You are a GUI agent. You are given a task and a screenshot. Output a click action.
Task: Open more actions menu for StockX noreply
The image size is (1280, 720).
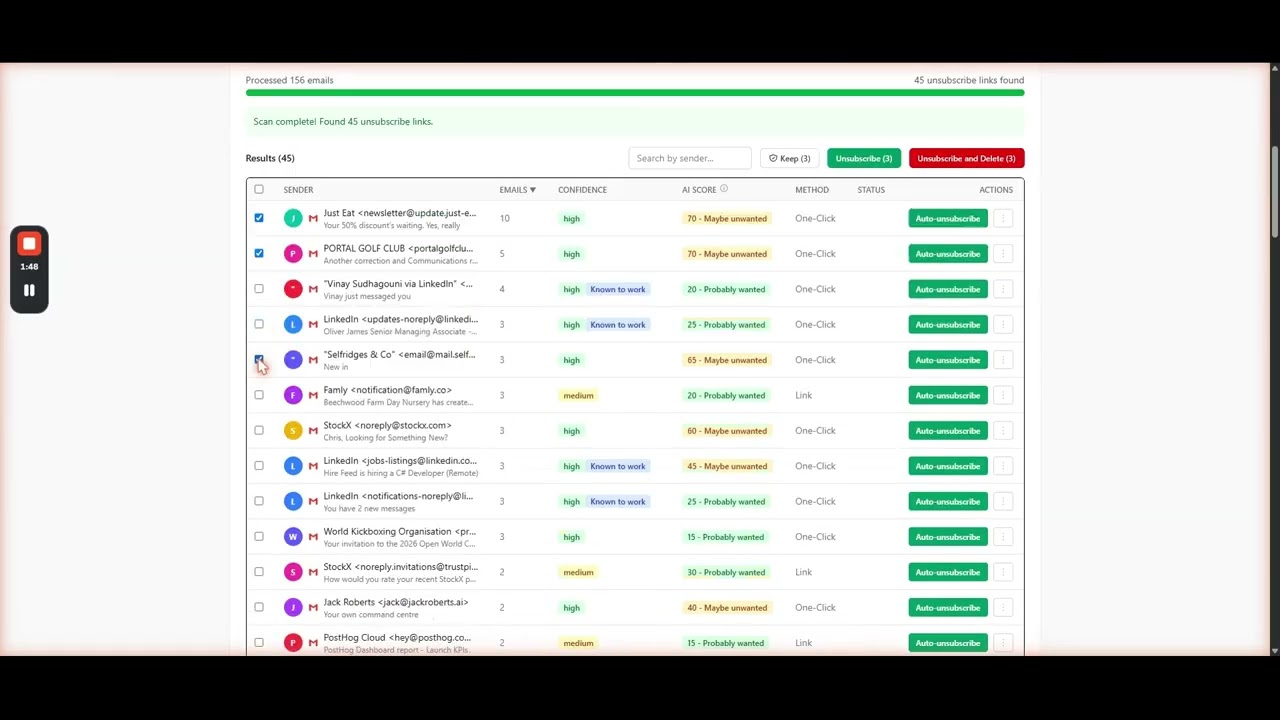(1003, 431)
